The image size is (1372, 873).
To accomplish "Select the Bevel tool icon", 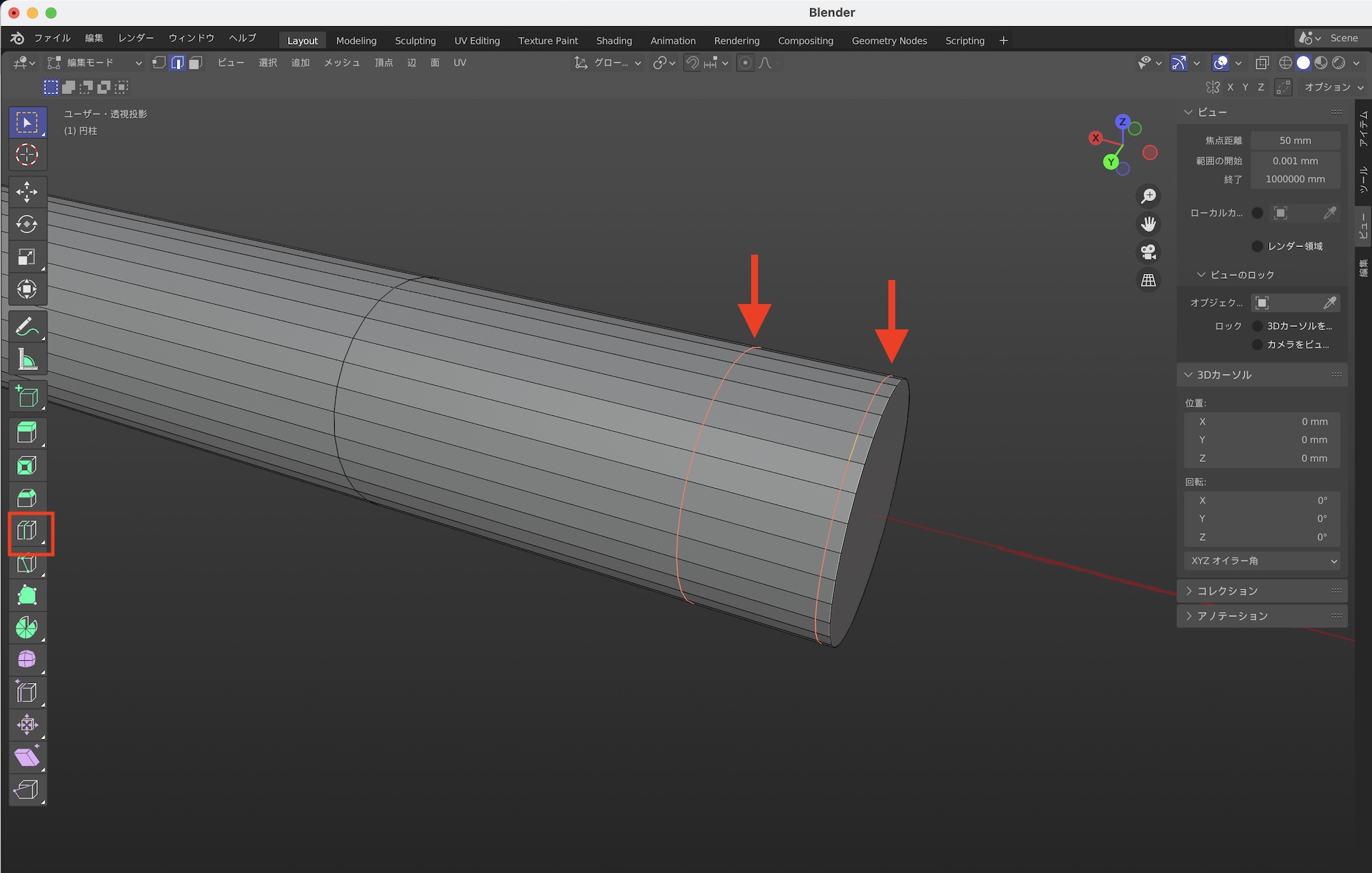I will tap(27, 498).
